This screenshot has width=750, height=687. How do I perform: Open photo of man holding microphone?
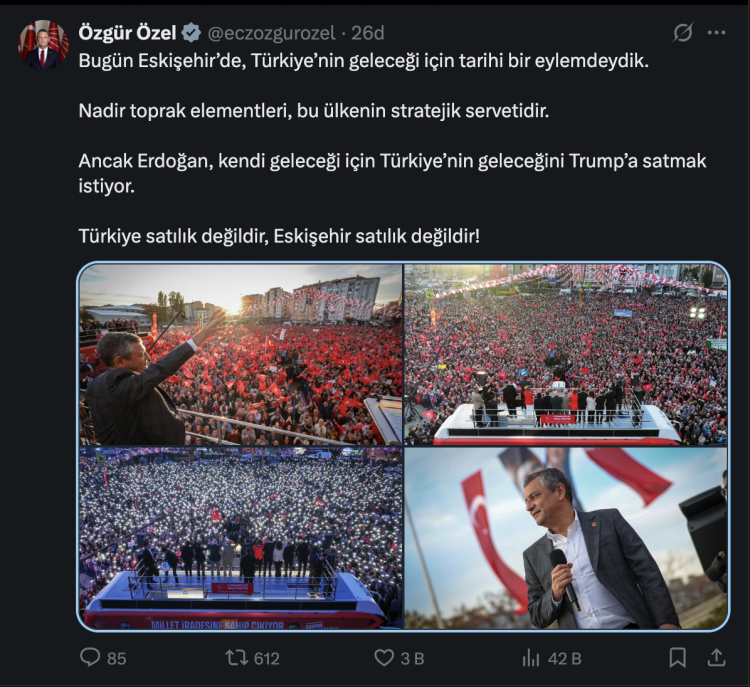click(x=566, y=538)
